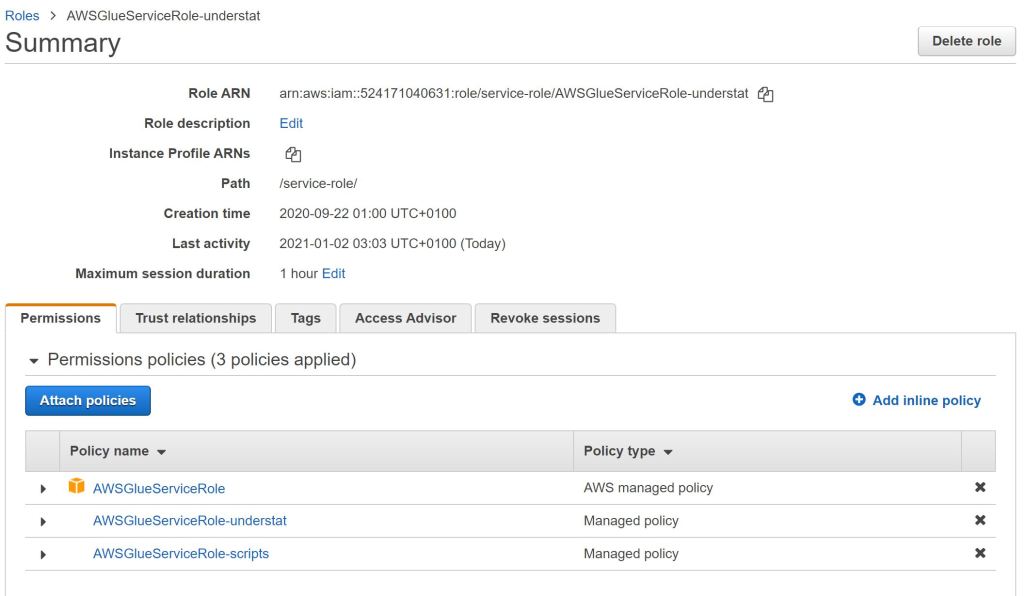Go to Roles via breadcrumb link
This screenshot has height=596, width=1024.
(23, 16)
